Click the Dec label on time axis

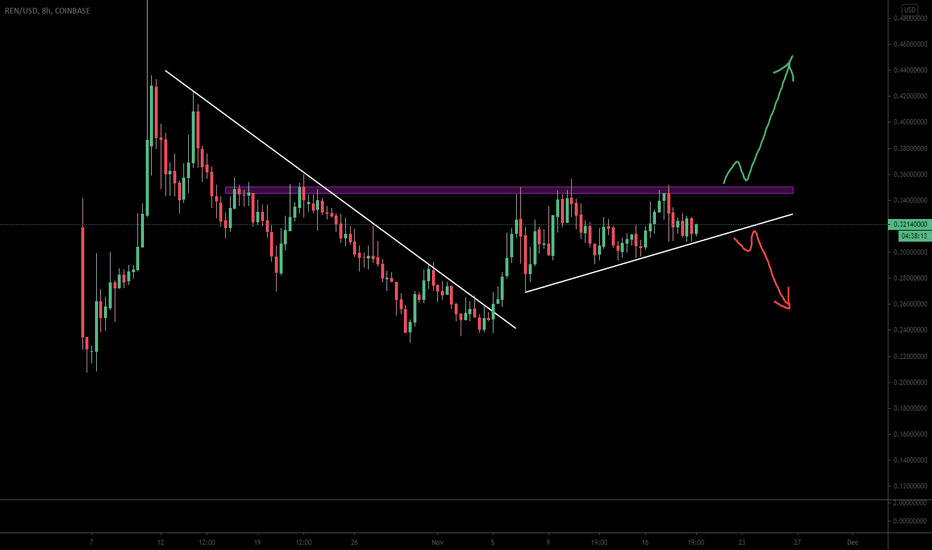(852, 542)
